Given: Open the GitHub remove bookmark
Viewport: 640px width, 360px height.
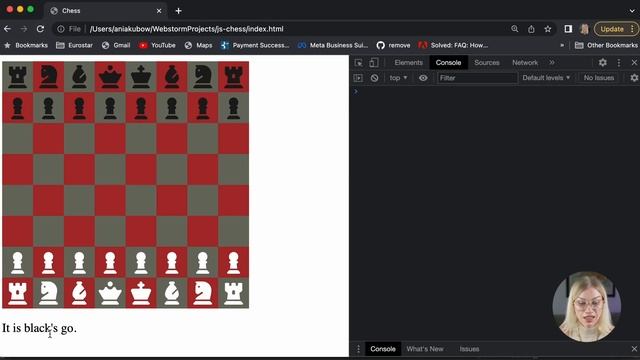Looking at the screenshot, I should (393, 45).
